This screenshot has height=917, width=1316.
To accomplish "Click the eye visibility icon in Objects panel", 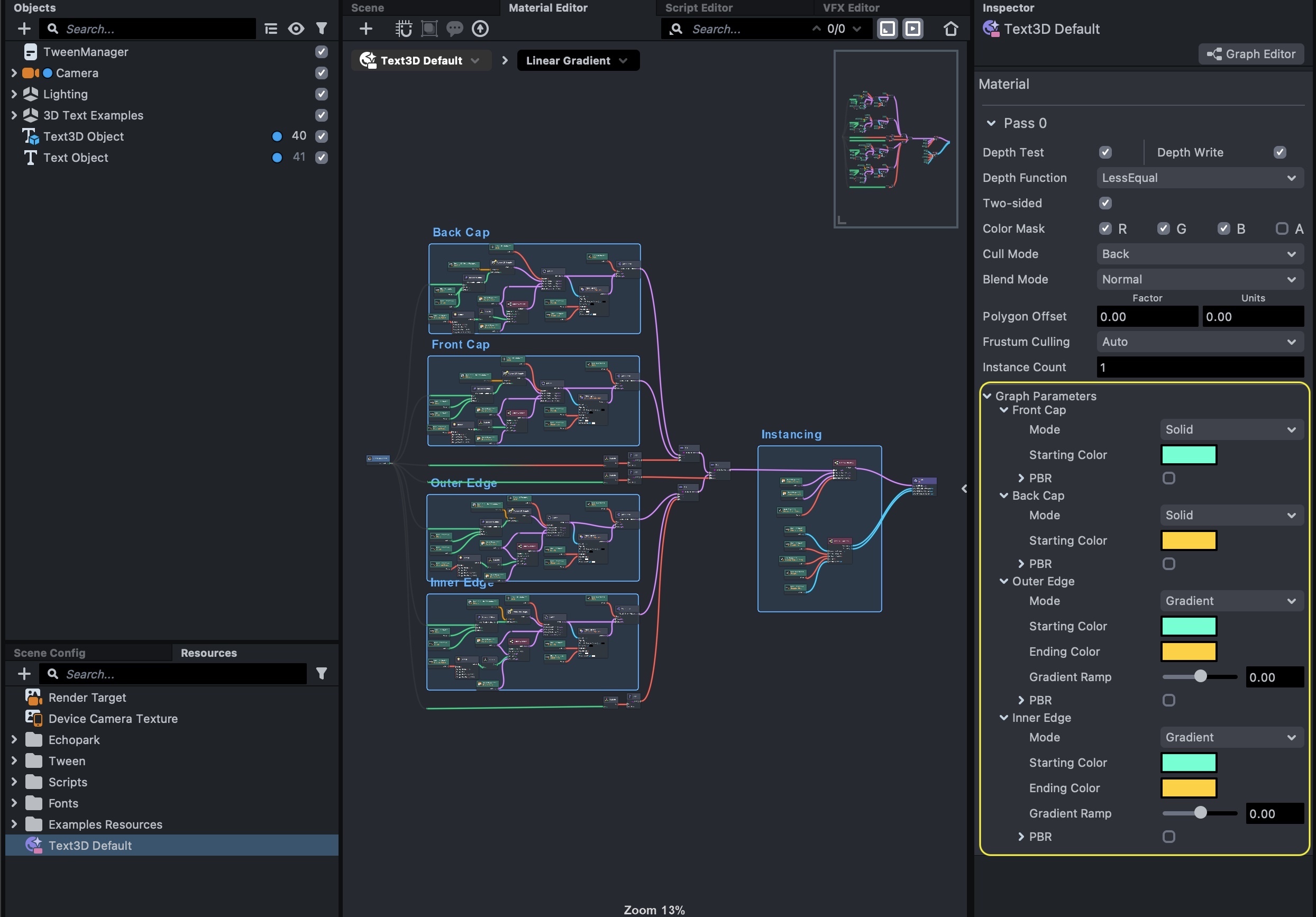I will point(296,29).
